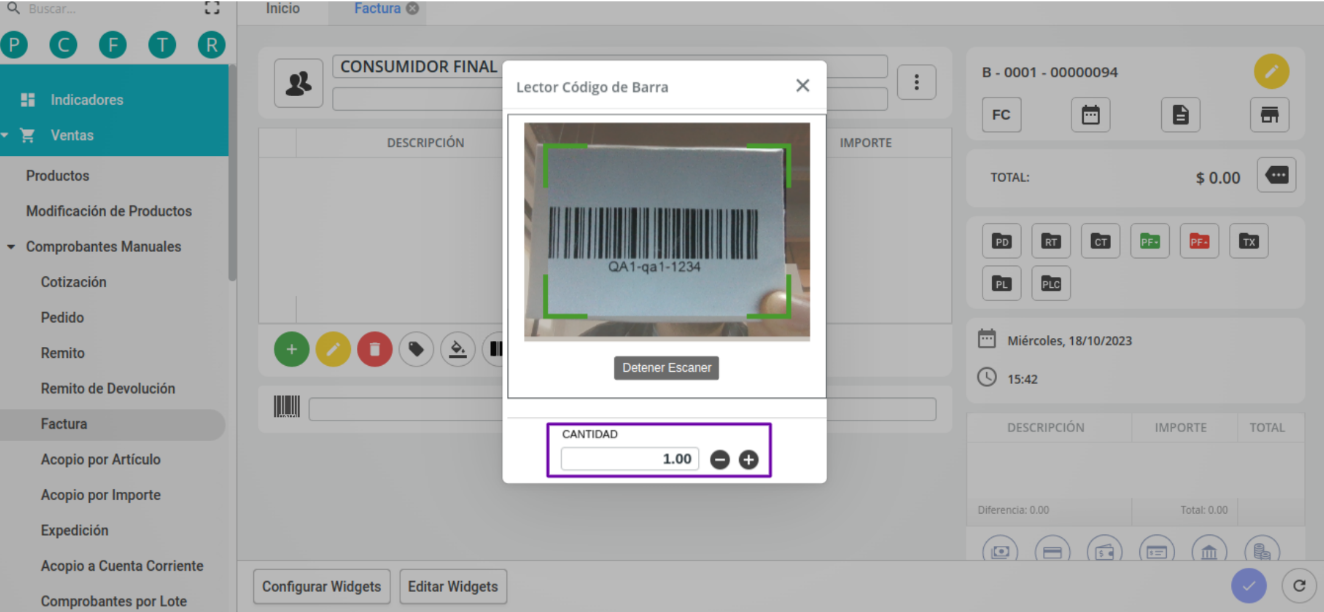The height and width of the screenshot is (612, 1324).
Task: Click the PD folder icon
Action: coord(1001,241)
